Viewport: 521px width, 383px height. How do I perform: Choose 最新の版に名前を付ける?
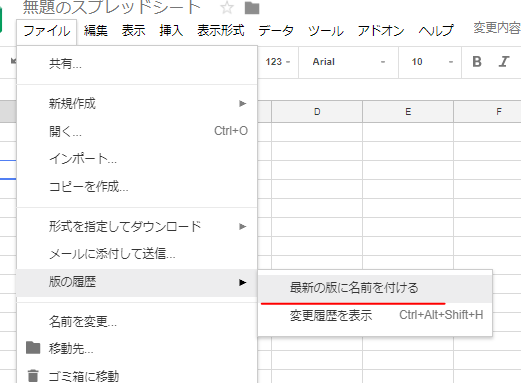click(x=375, y=288)
